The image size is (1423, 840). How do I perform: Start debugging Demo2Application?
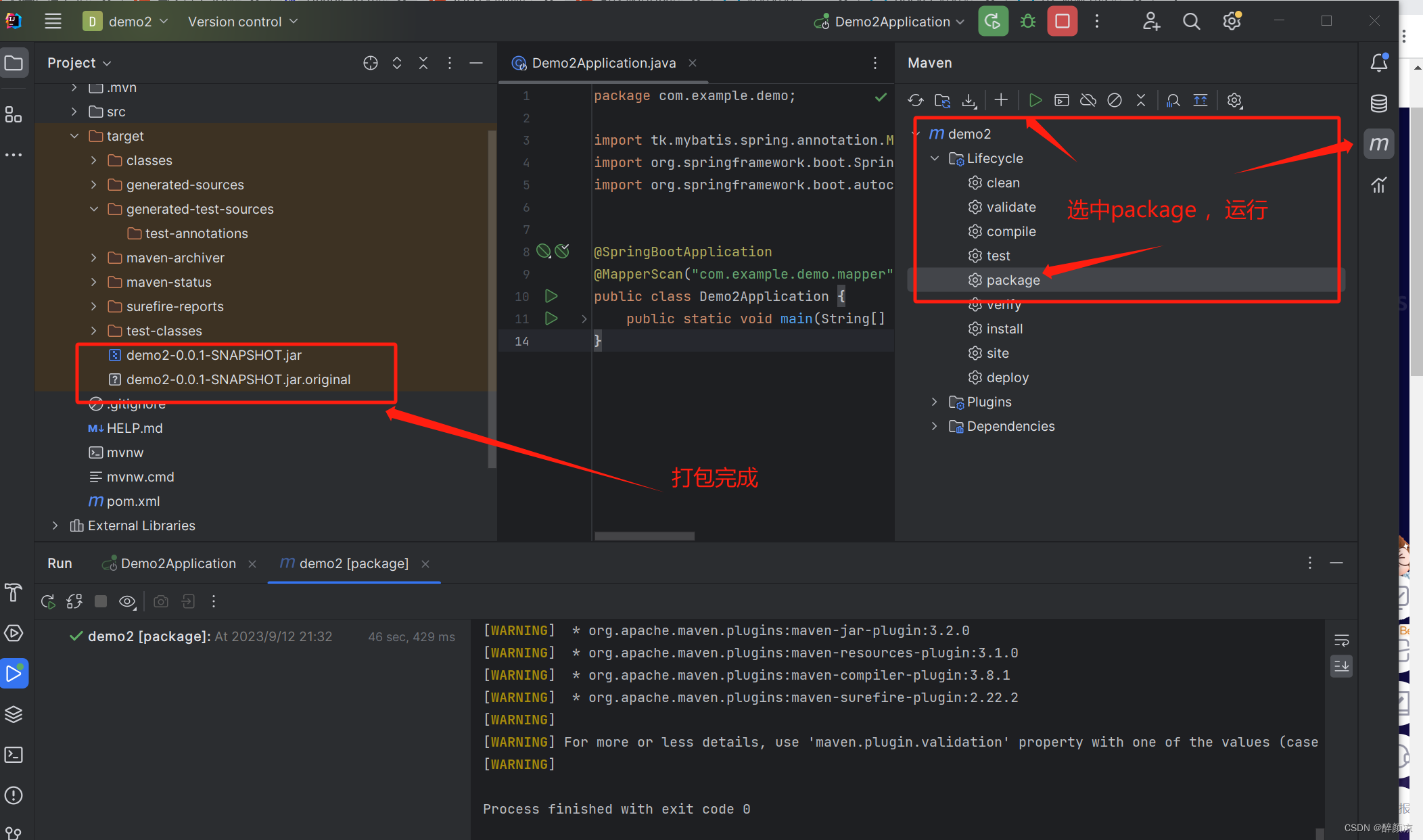point(1028,22)
